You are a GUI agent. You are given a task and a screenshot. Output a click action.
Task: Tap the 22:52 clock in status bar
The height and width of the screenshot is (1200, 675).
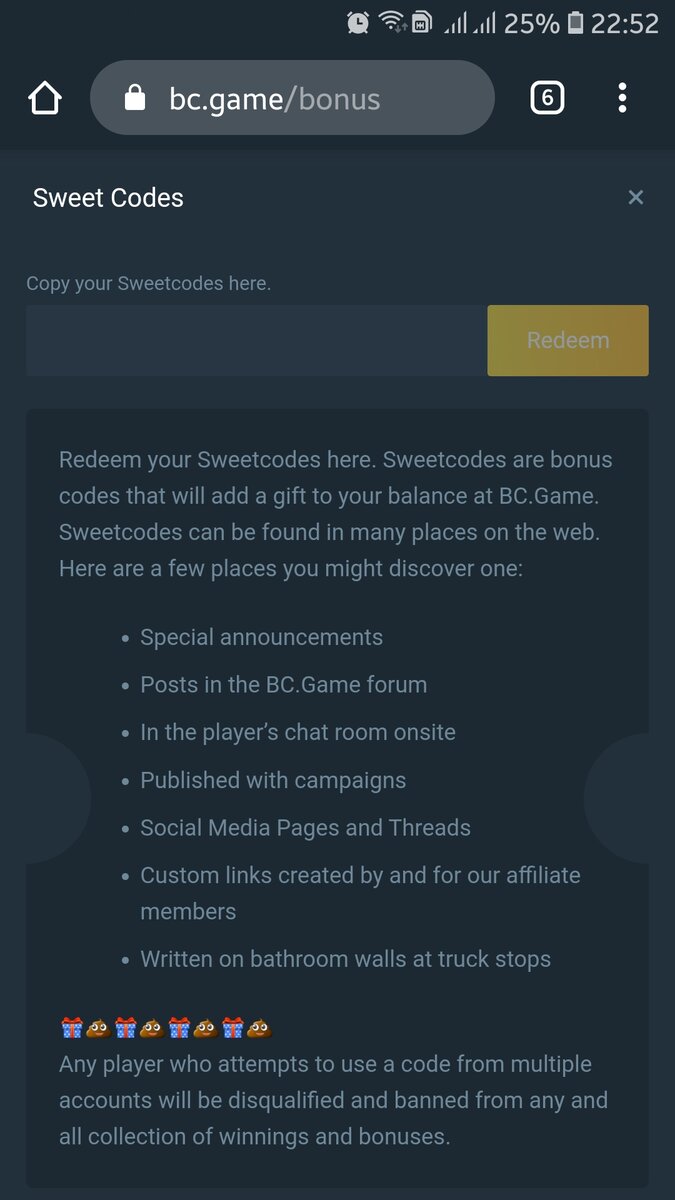tap(624, 22)
